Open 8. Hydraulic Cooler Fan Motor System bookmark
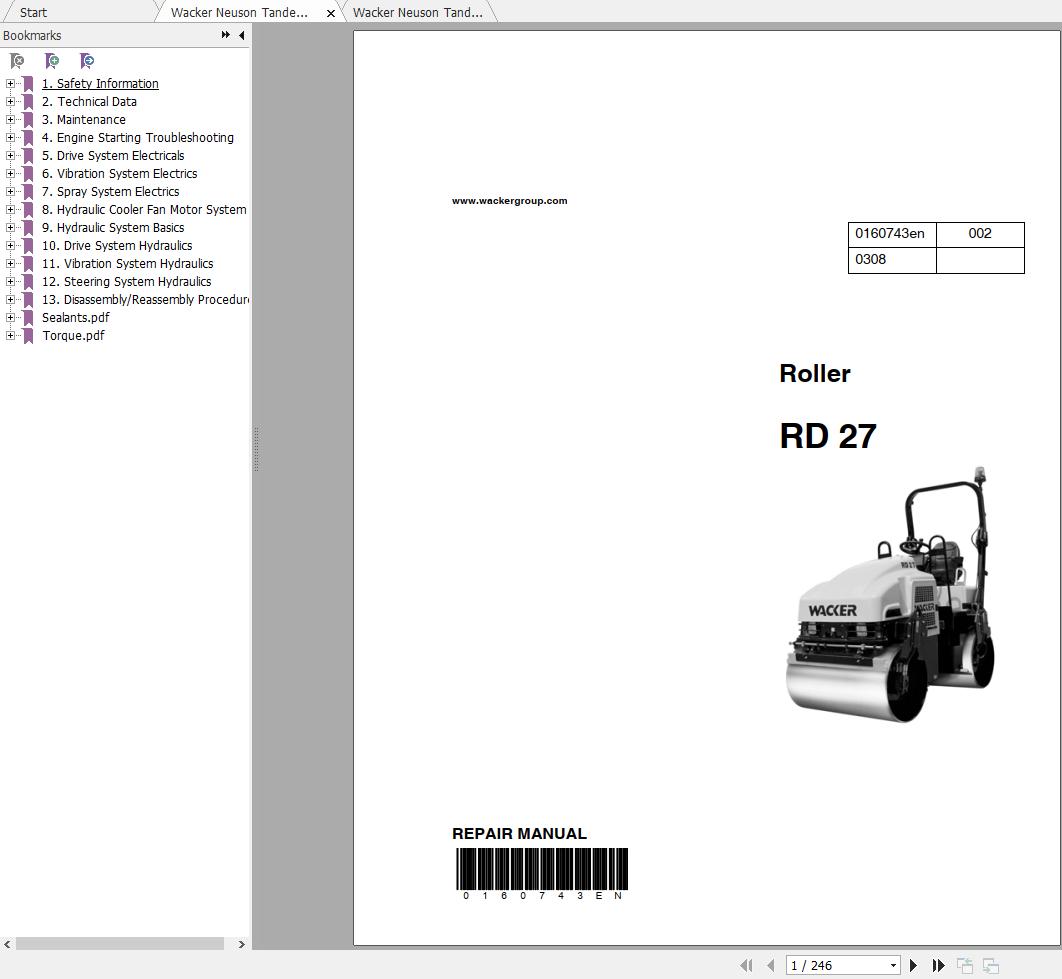The width and height of the screenshot is (1062, 979). [x=144, y=209]
